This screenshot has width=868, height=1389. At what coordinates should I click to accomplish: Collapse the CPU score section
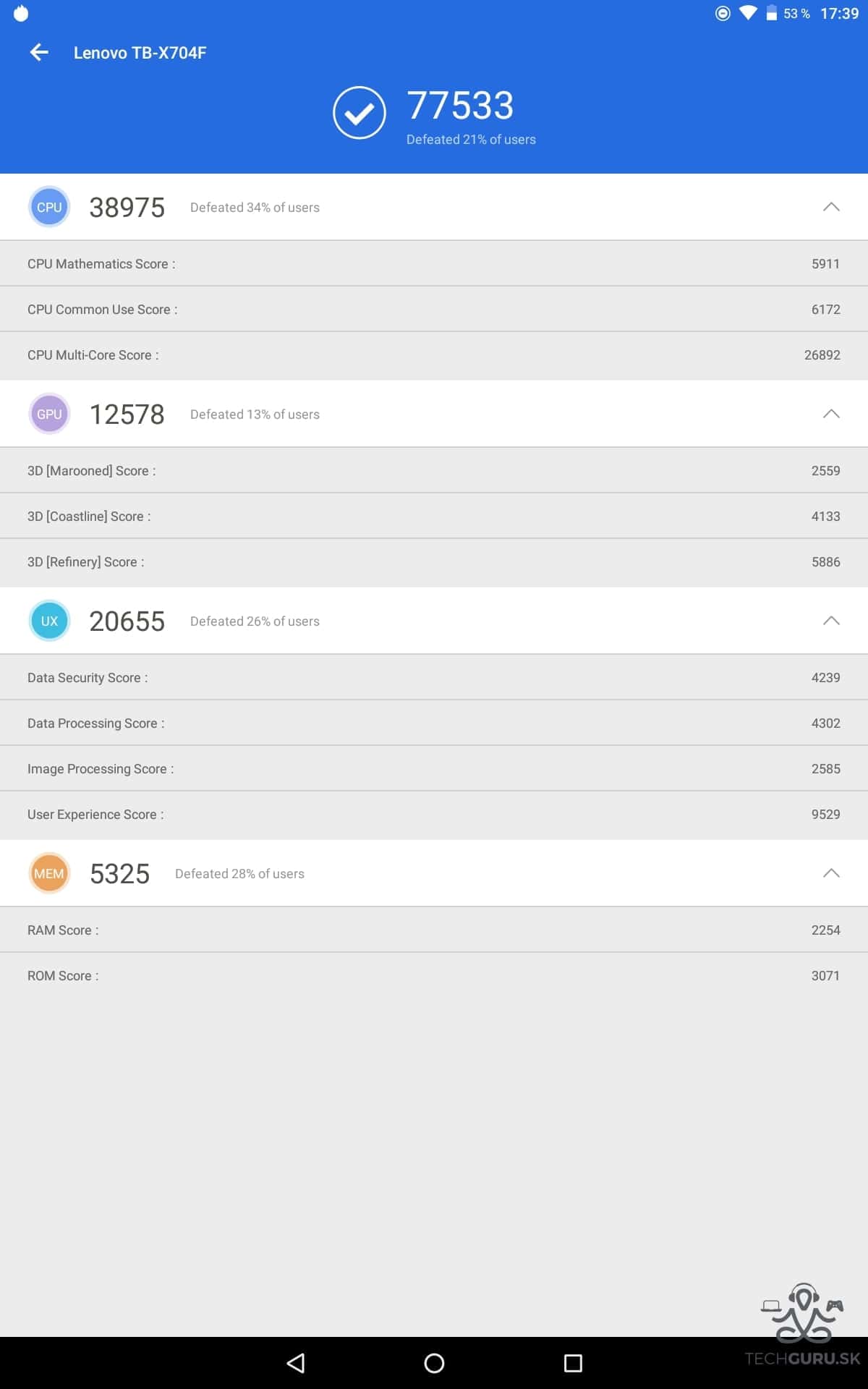click(831, 207)
